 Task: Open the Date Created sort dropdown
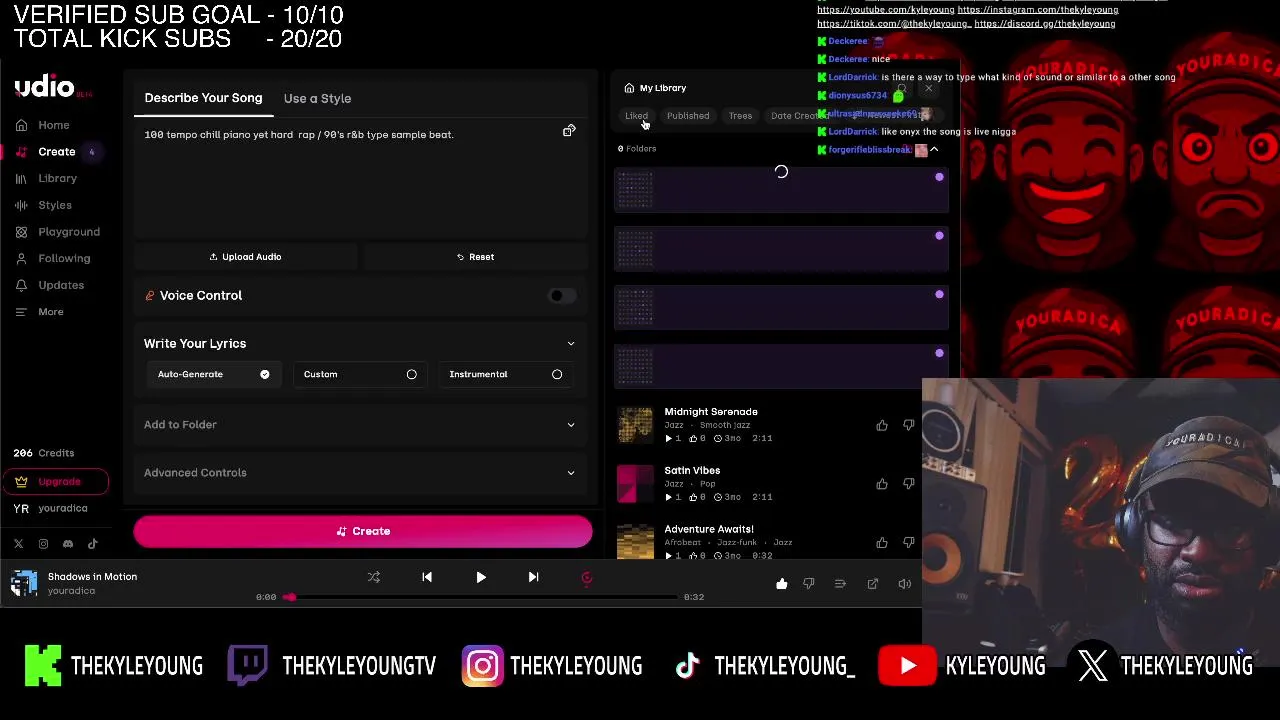pyautogui.click(x=797, y=116)
